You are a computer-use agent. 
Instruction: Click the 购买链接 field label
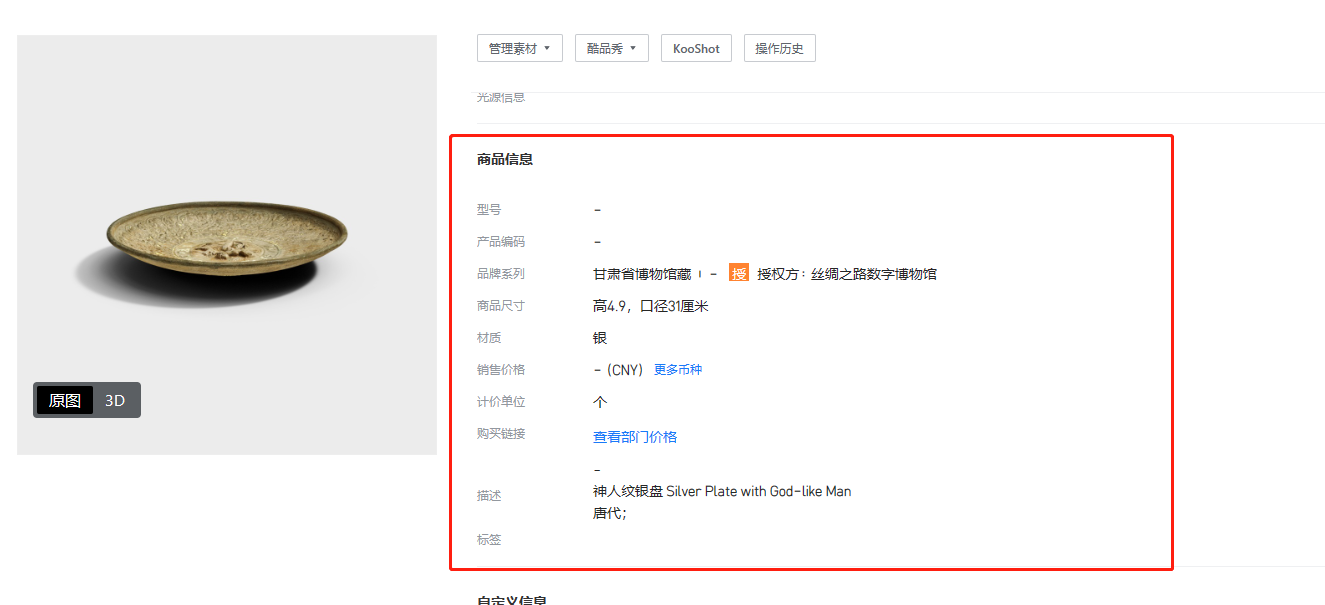[x=501, y=433]
